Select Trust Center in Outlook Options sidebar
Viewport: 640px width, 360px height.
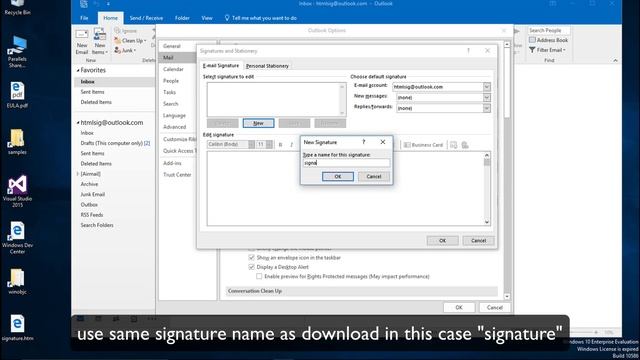[177, 175]
